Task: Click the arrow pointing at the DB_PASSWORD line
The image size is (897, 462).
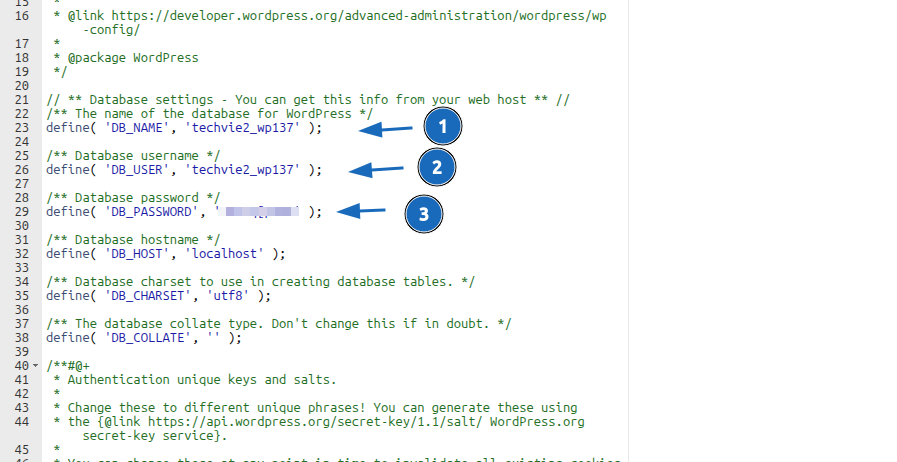Action: click(361, 211)
